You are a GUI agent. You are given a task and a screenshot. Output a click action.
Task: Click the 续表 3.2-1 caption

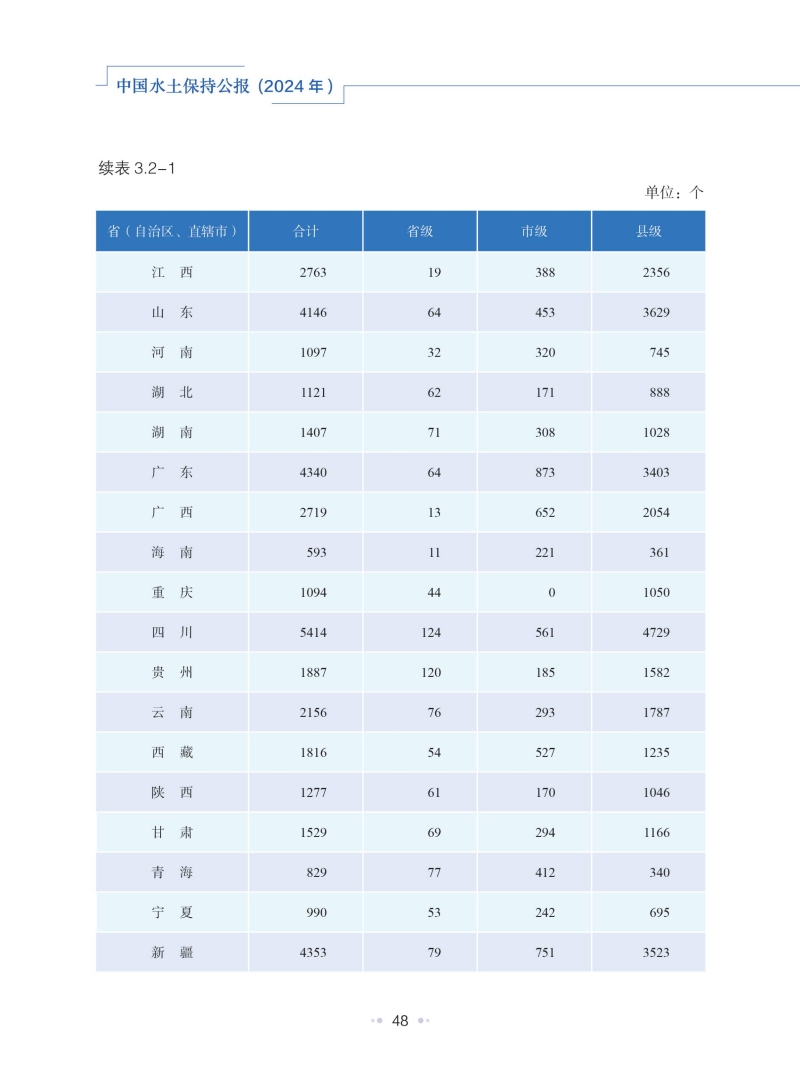(x=136, y=168)
